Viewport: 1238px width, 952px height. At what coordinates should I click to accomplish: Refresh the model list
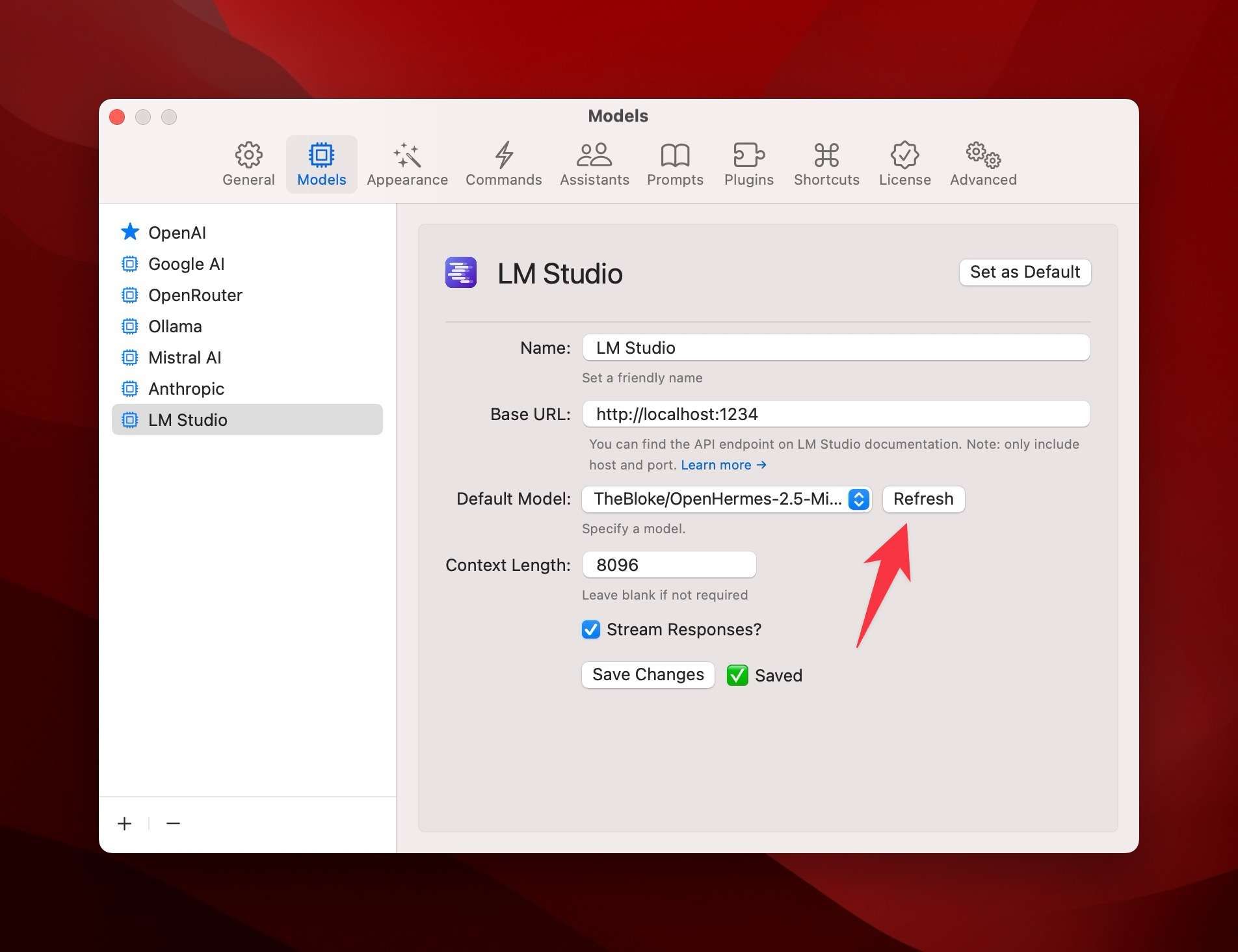[x=923, y=499]
